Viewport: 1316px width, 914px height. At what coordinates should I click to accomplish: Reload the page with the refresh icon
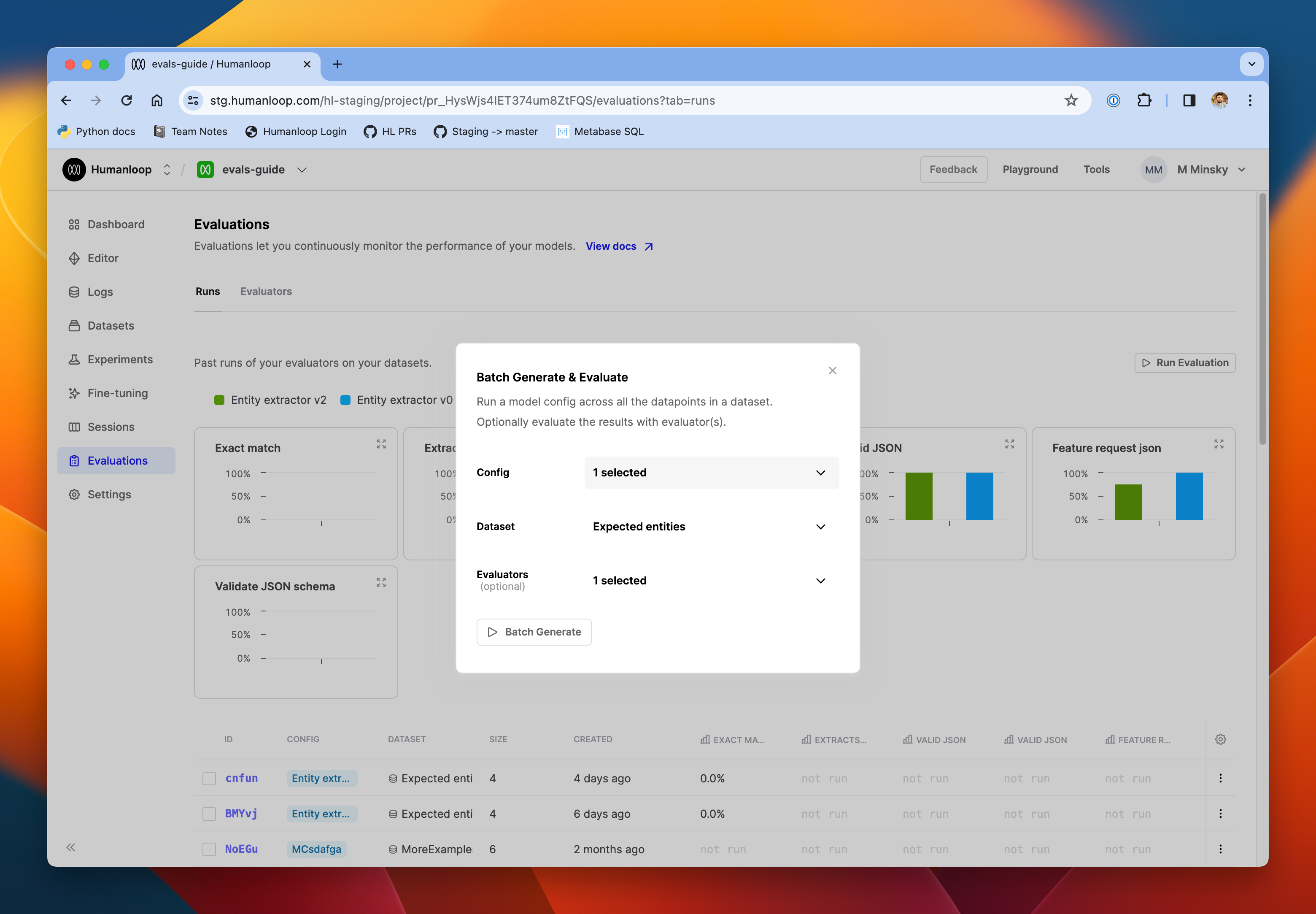click(127, 101)
